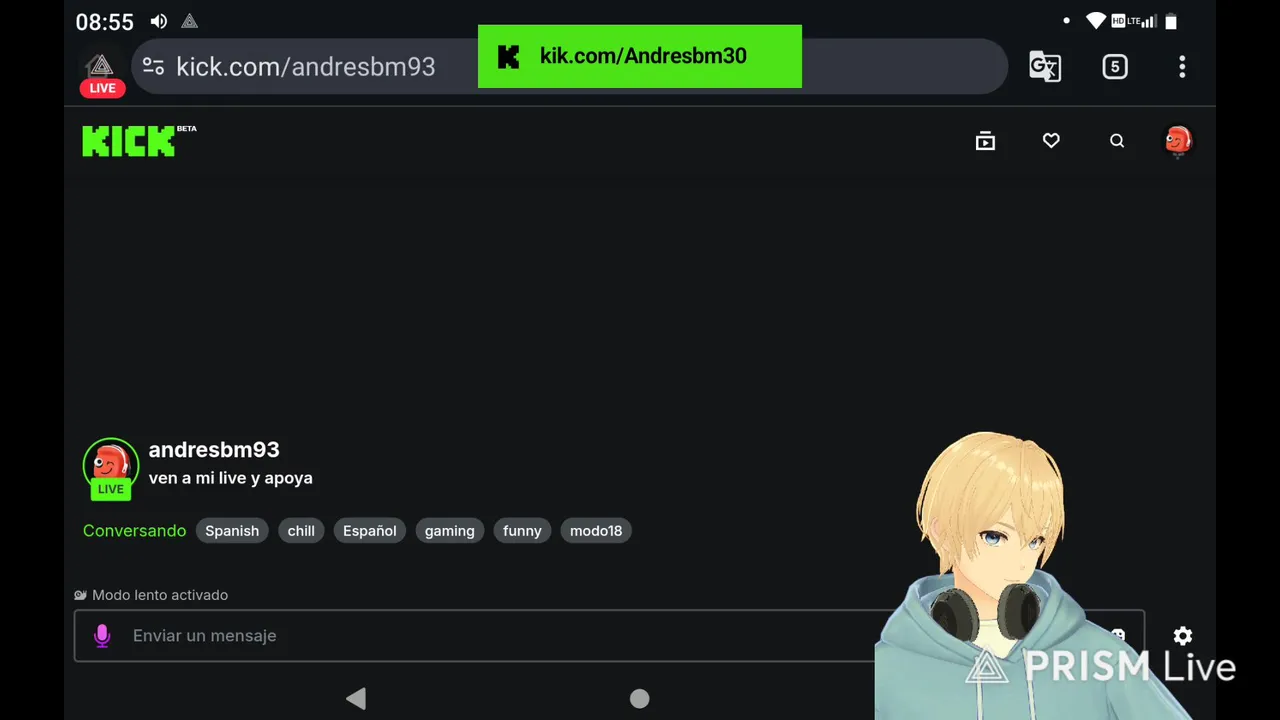Tap the PRISM LIVE badge icon
This screenshot has width=1280, height=720.
pos(101,74)
